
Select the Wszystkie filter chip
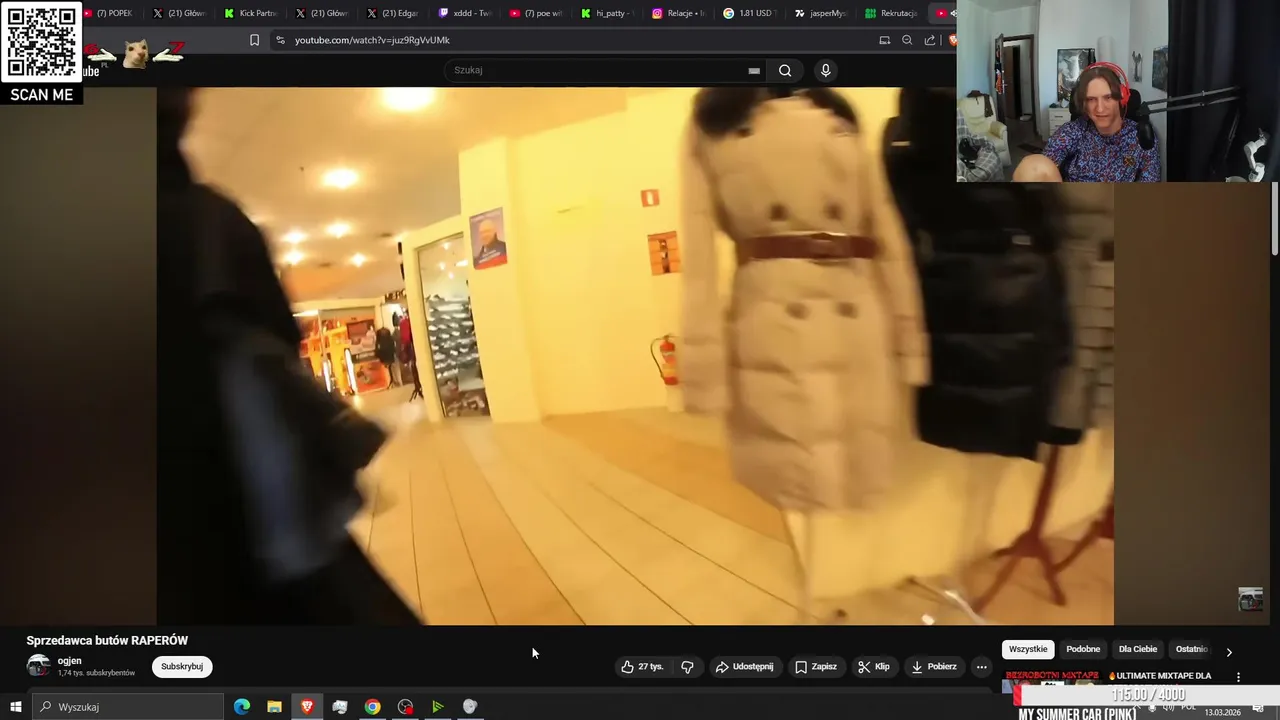click(x=1028, y=649)
